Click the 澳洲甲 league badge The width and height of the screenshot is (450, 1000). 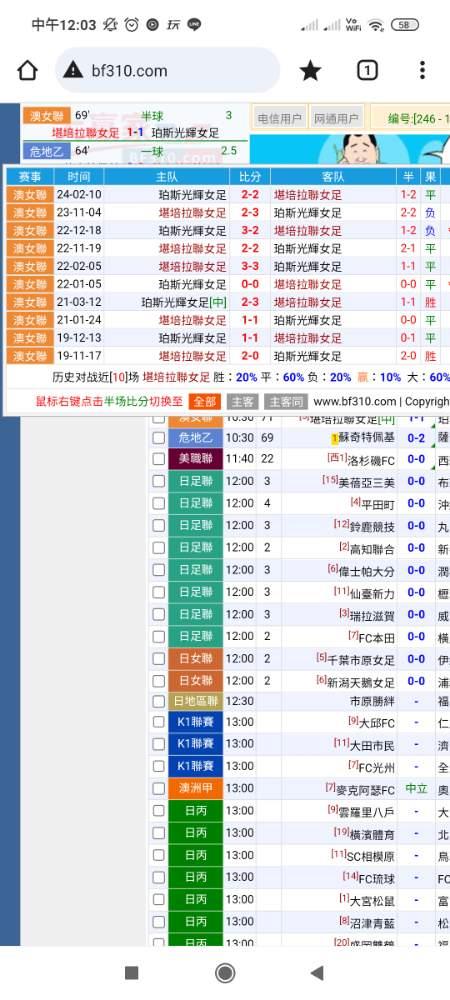click(196, 789)
